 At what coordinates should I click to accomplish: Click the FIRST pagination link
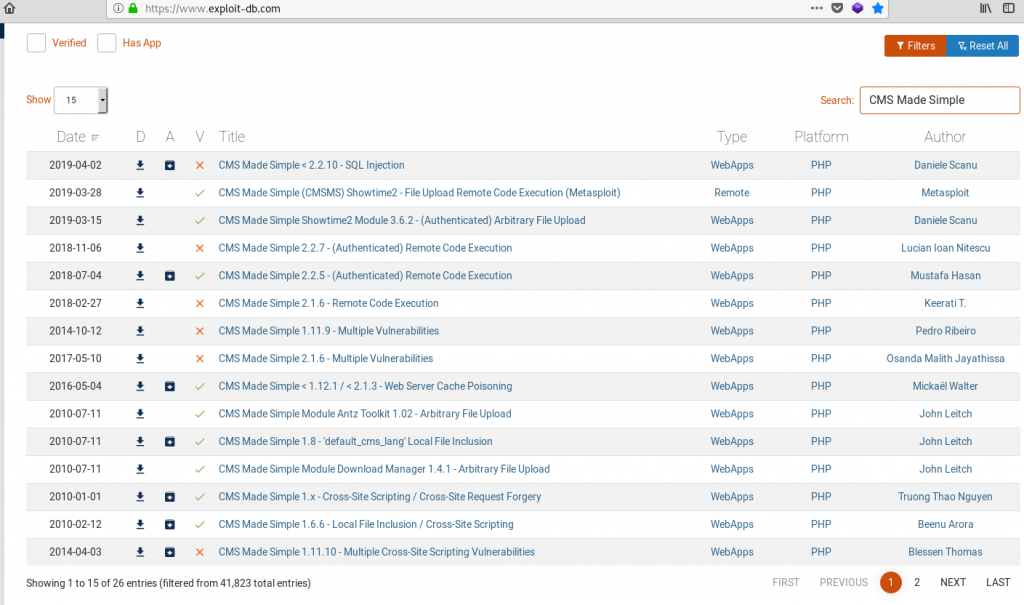coord(786,582)
